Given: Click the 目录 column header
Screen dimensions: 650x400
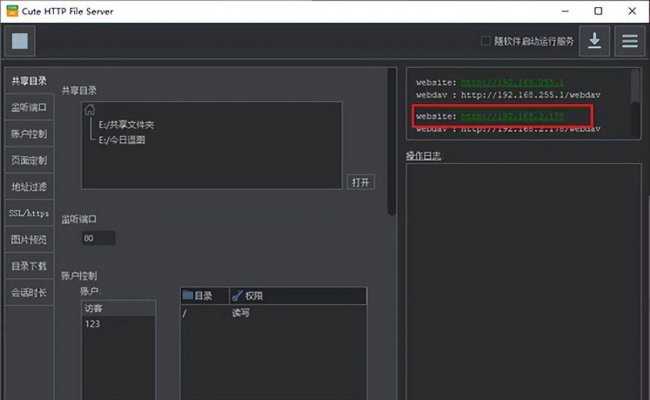Looking at the screenshot, I should tap(205, 296).
